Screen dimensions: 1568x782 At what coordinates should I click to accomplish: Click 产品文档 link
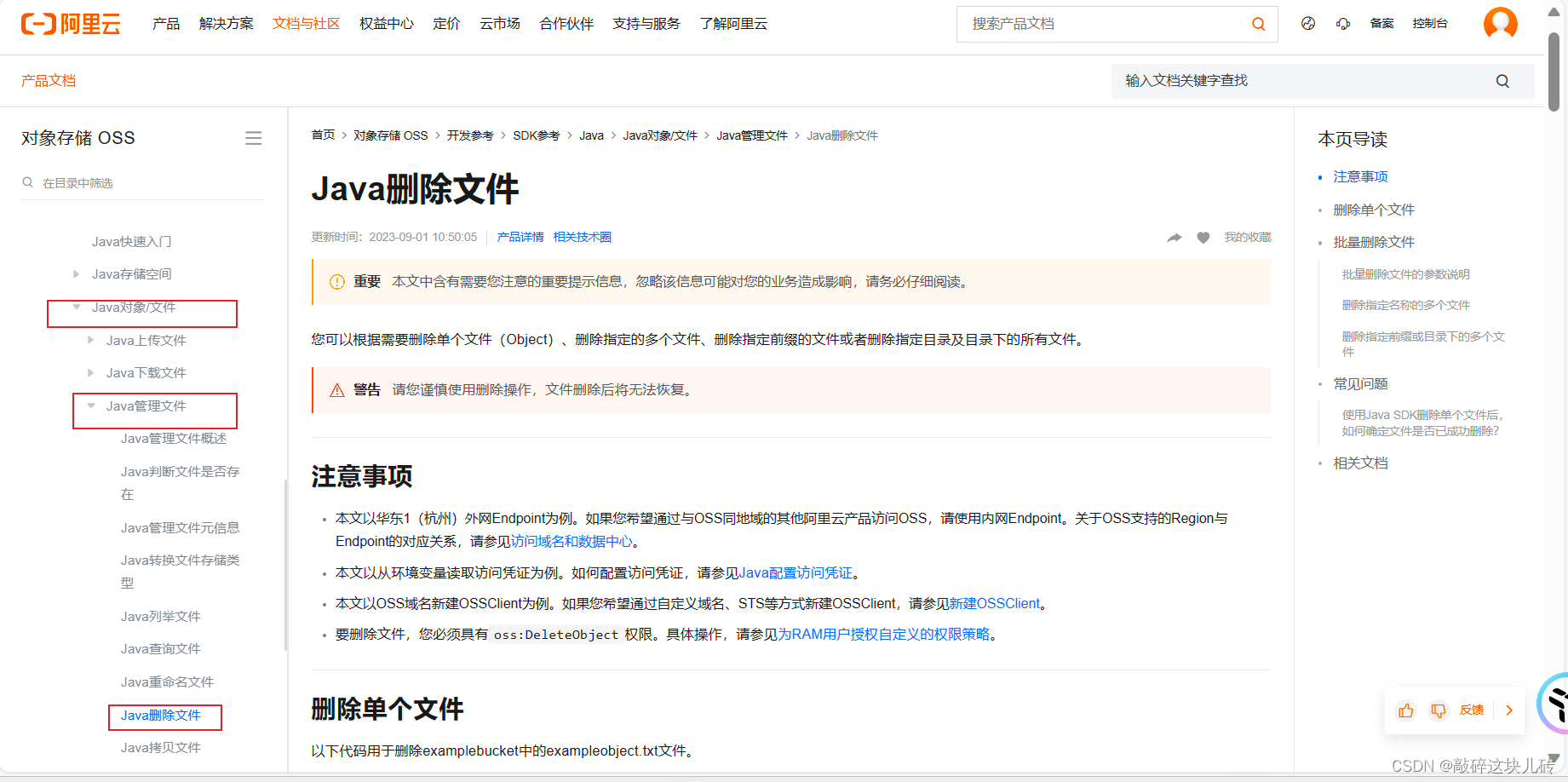click(x=49, y=81)
